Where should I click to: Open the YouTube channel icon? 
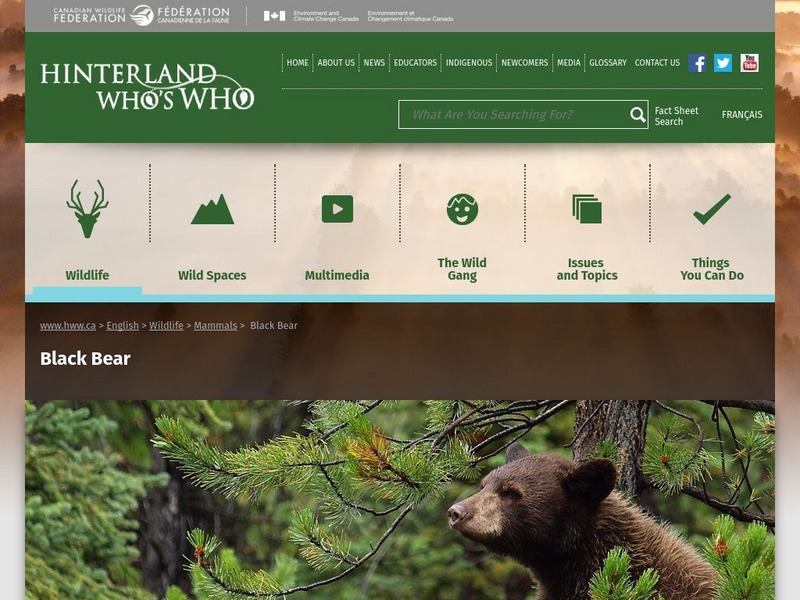pos(749,63)
